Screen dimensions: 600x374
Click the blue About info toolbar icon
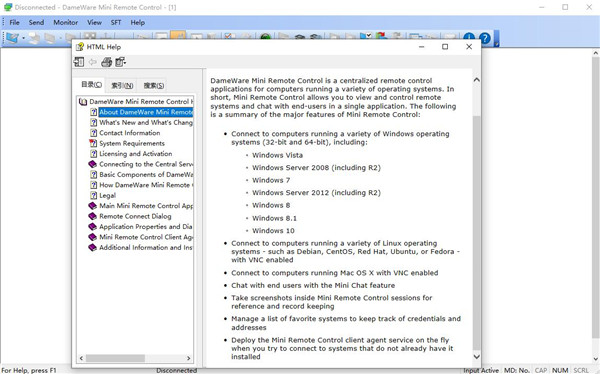(469, 38)
